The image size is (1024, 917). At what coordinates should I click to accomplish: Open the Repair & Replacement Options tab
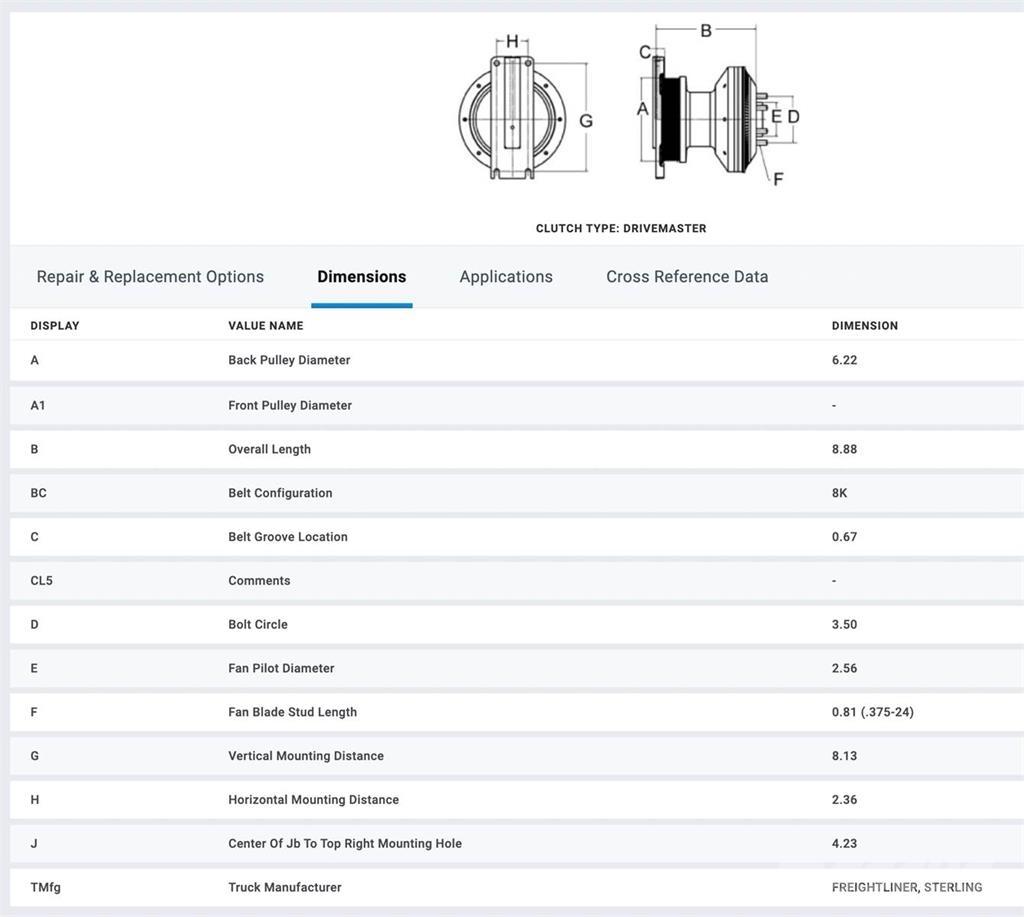click(150, 277)
